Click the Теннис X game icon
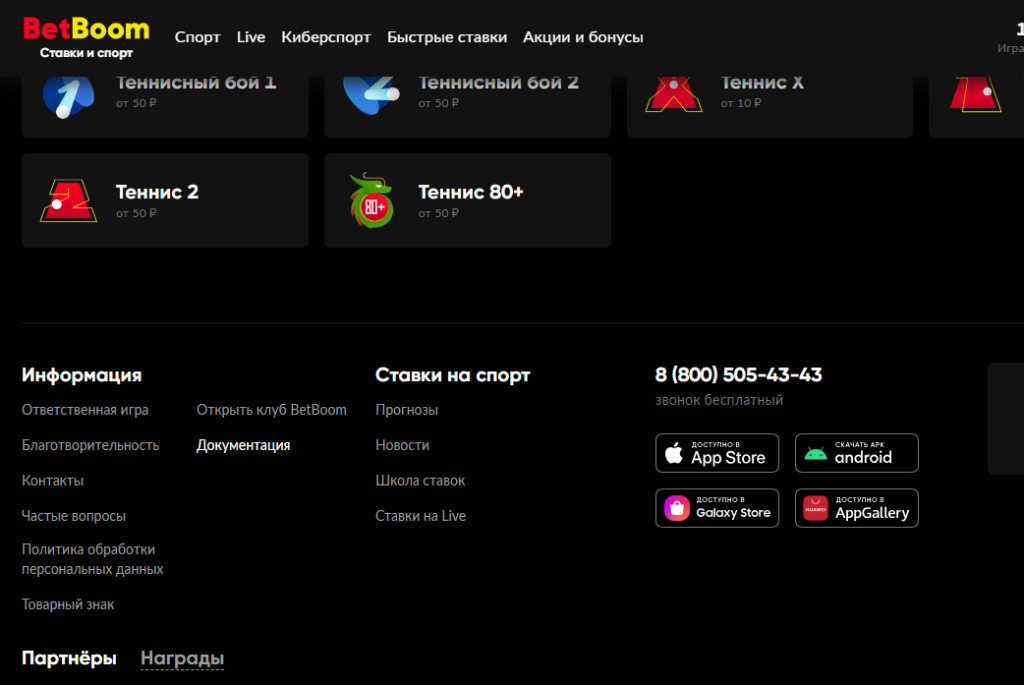This screenshot has width=1024, height=685. click(x=673, y=95)
